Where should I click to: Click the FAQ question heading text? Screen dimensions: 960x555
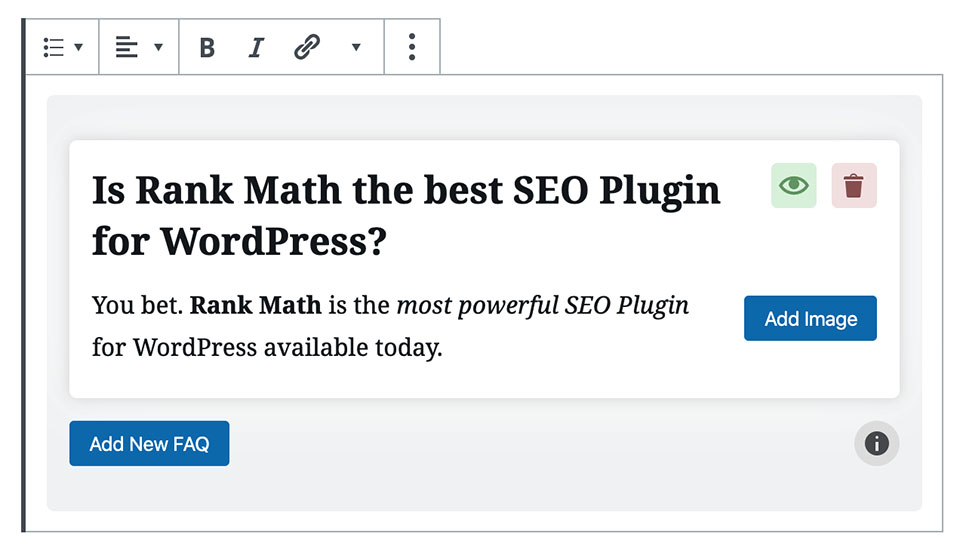(x=406, y=216)
